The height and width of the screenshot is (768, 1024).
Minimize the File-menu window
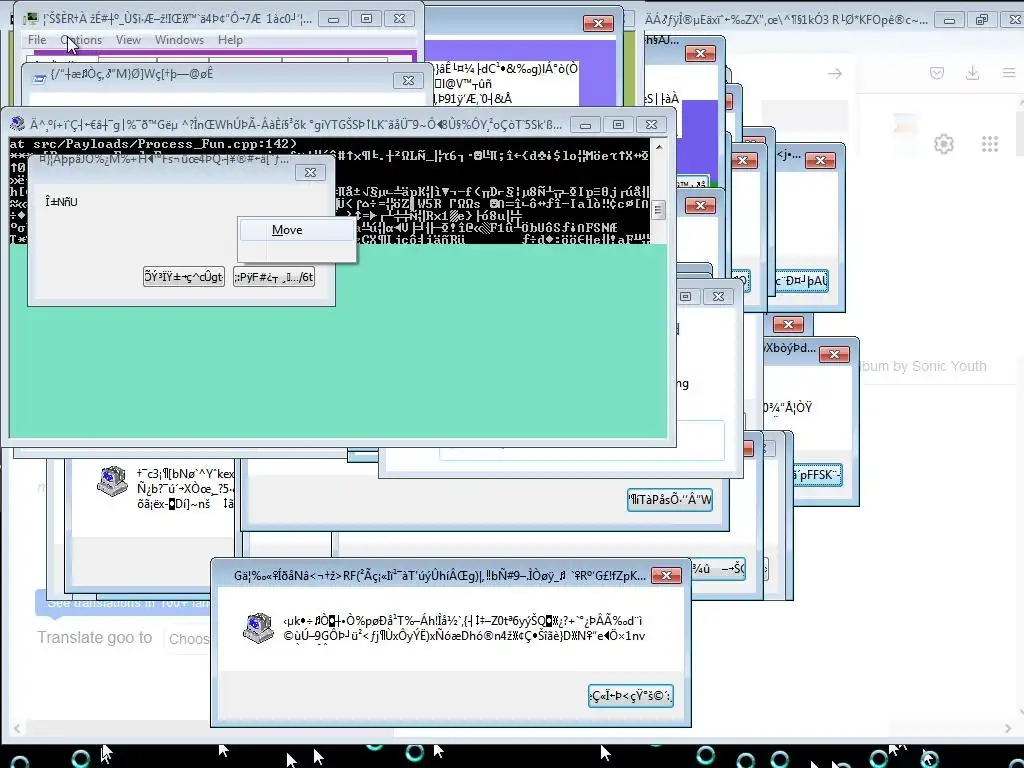pyautogui.click(x=333, y=19)
